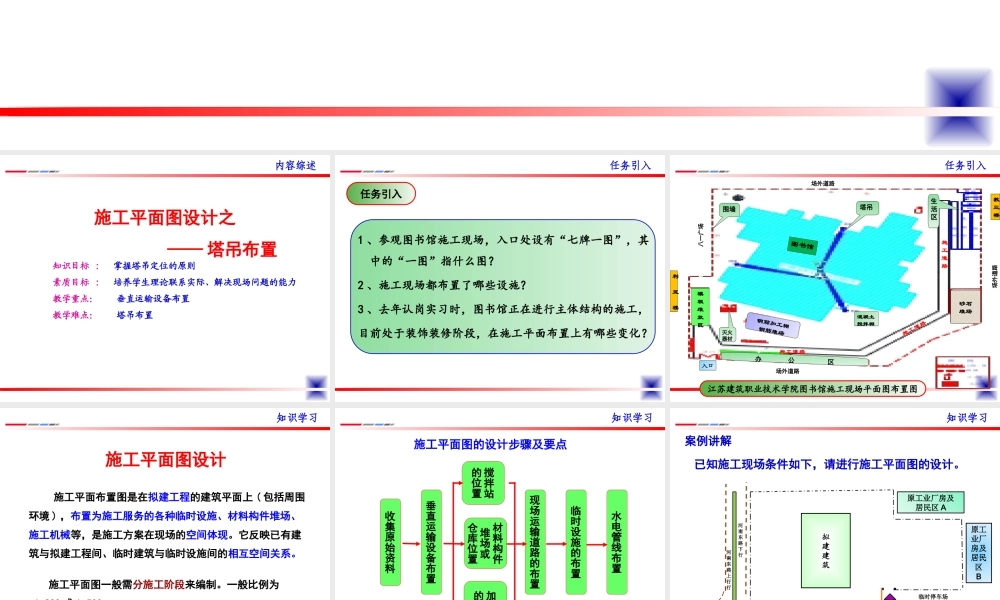Click the red 分施工阶段 text
Viewport: 1000px width, 600px height.
point(159,584)
